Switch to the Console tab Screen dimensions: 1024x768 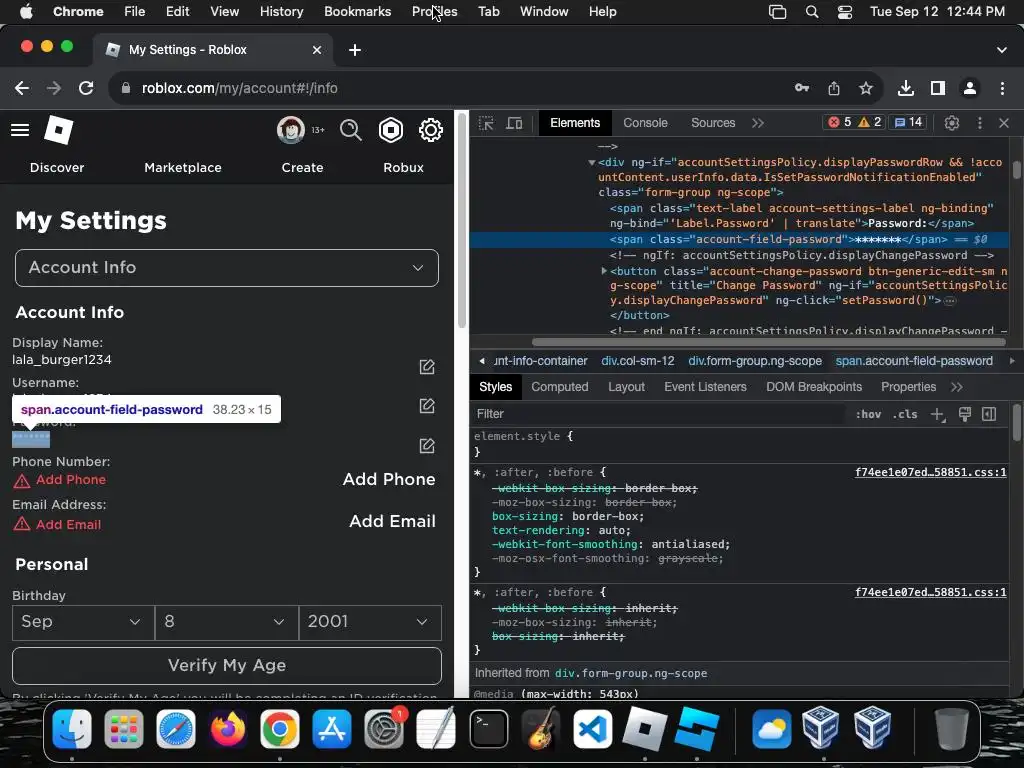(x=645, y=123)
